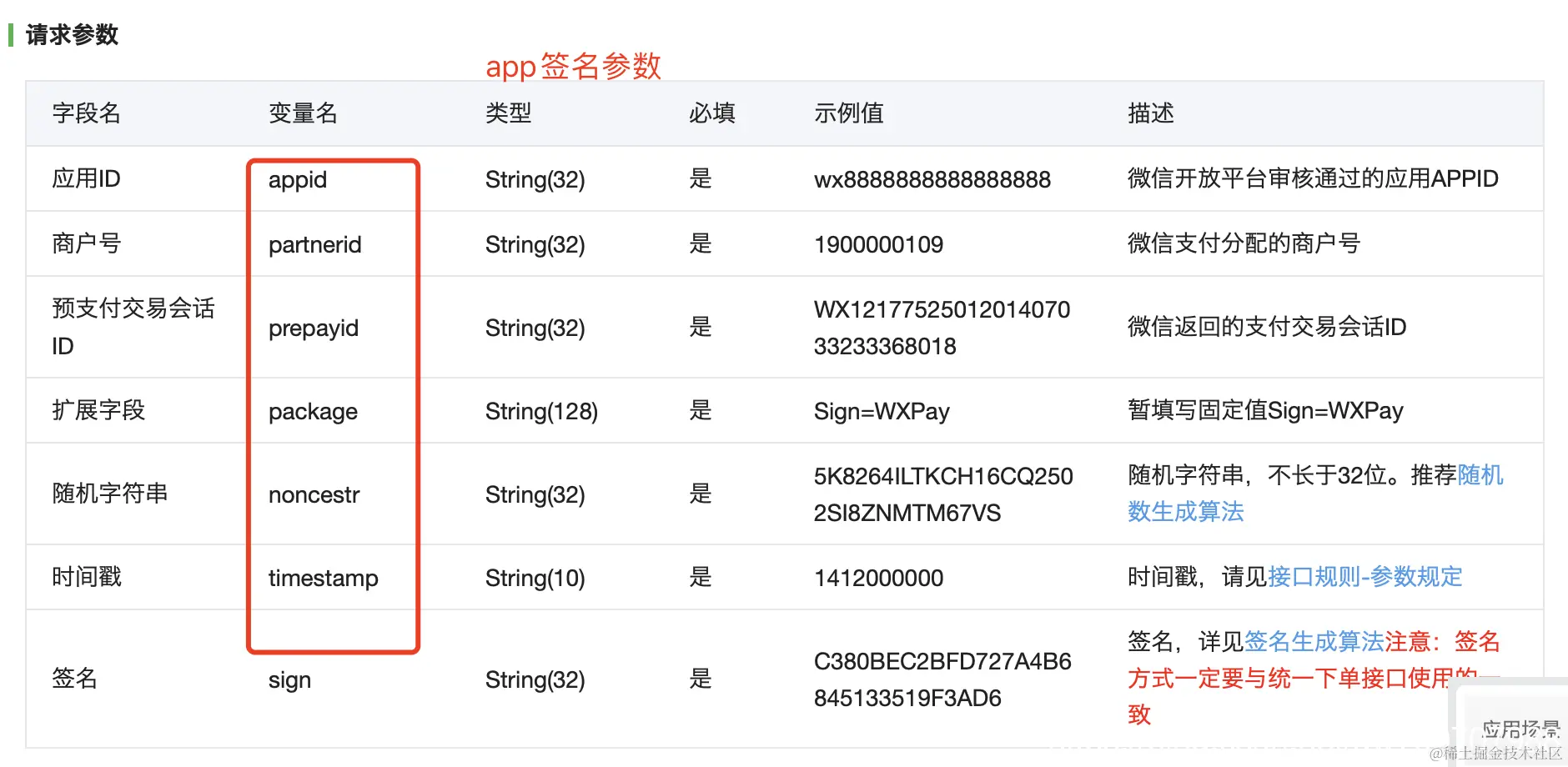Click the 预支付交易会话ID field name

133,327
